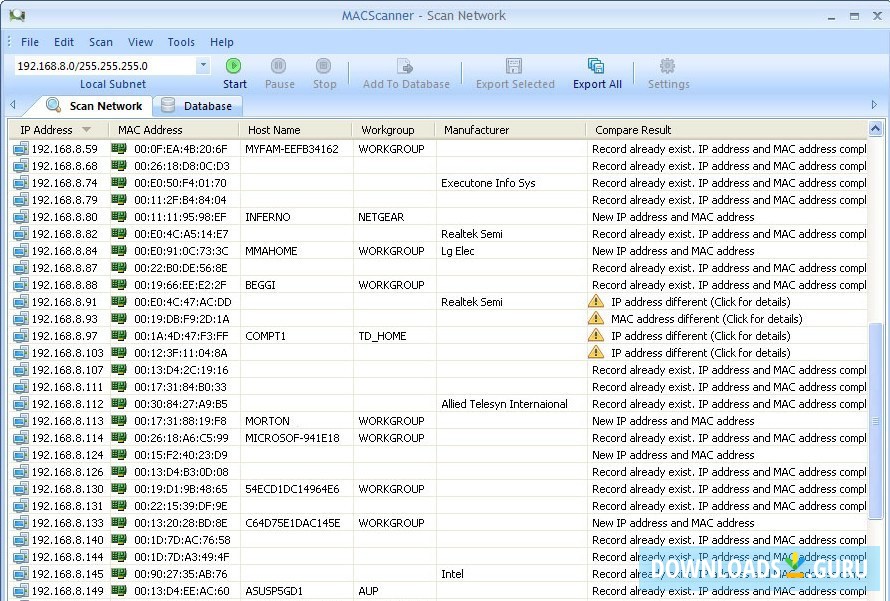
Task: Click warning icon for 192.168.8.93 row
Action: [x=596, y=319]
